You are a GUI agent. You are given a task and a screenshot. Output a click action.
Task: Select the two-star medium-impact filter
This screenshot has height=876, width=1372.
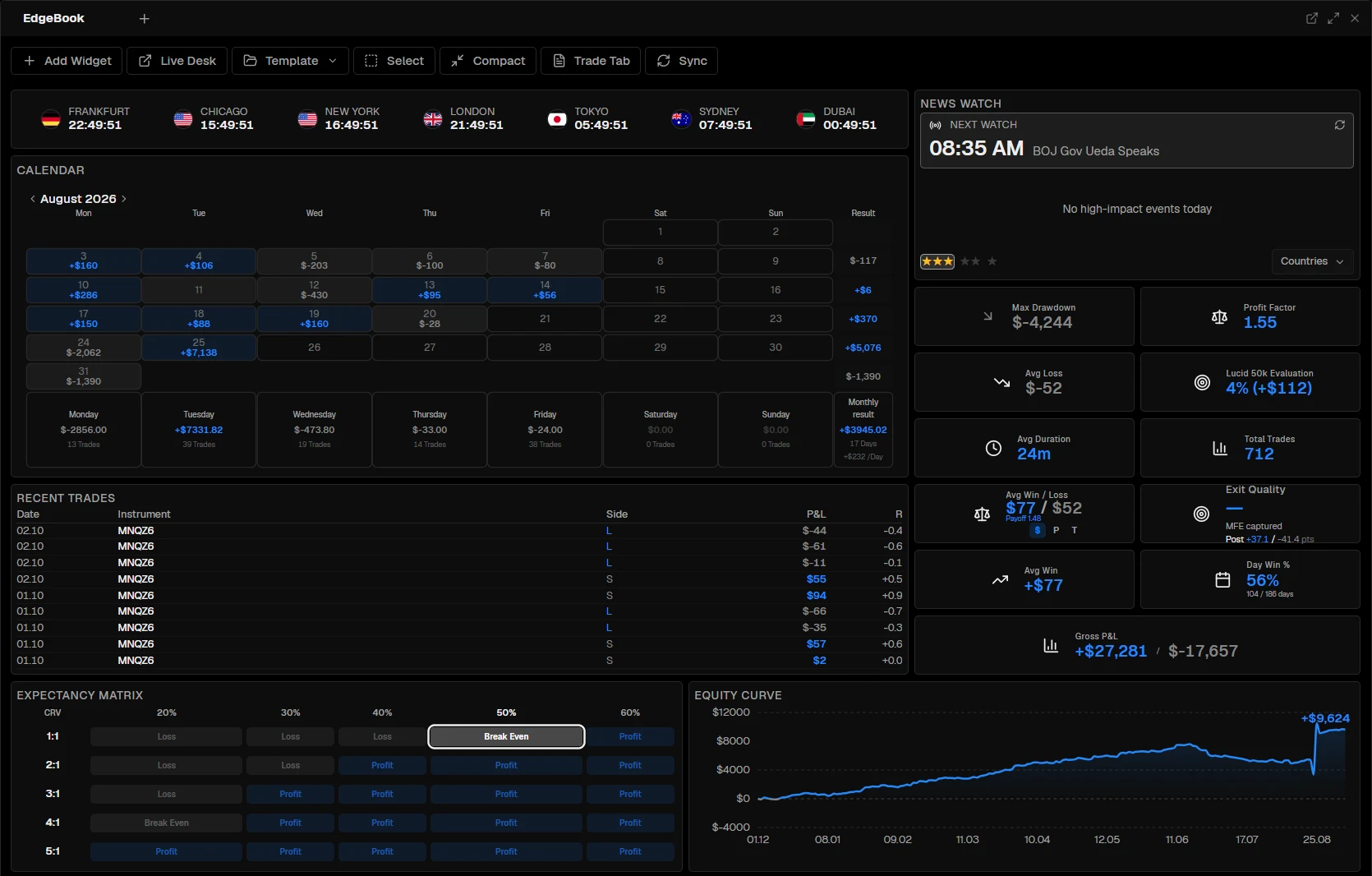(970, 261)
